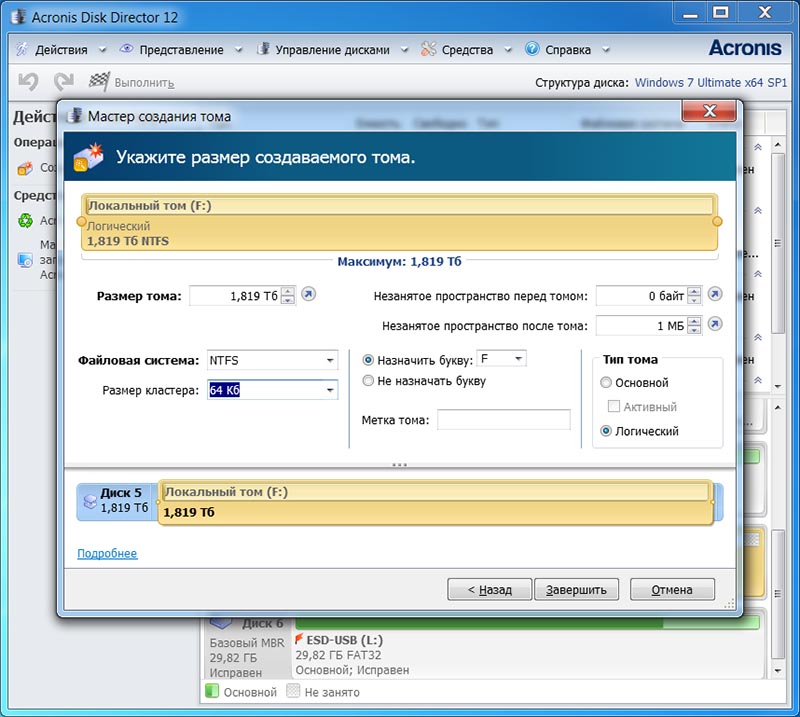Choose Логический as the volume type
Screen dimensions: 800x717
click(x=606, y=431)
